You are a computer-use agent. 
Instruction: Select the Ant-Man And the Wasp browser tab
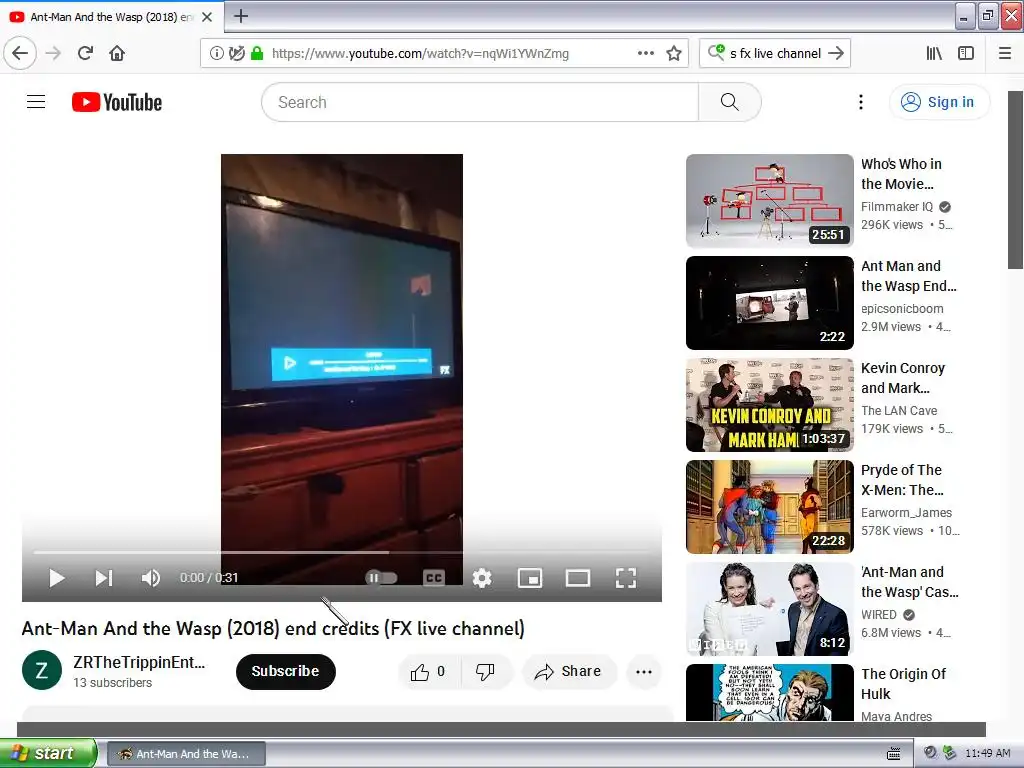coord(112,17)
